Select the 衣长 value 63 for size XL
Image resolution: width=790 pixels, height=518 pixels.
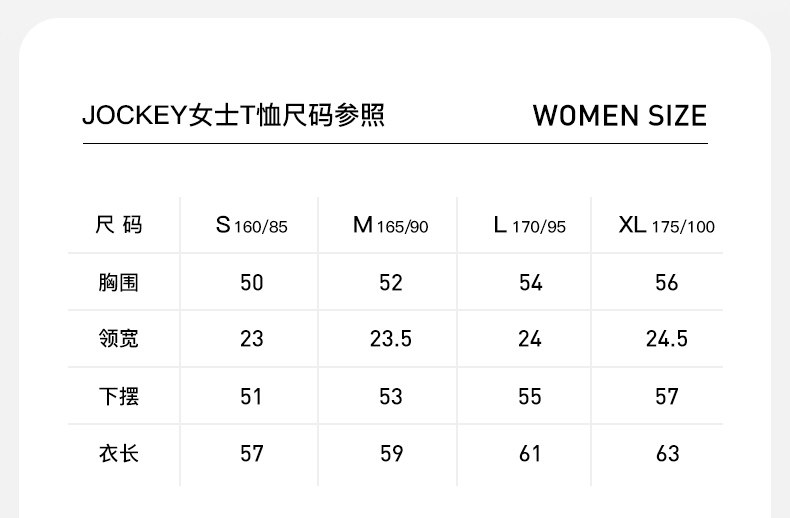[x=667, y=454]
